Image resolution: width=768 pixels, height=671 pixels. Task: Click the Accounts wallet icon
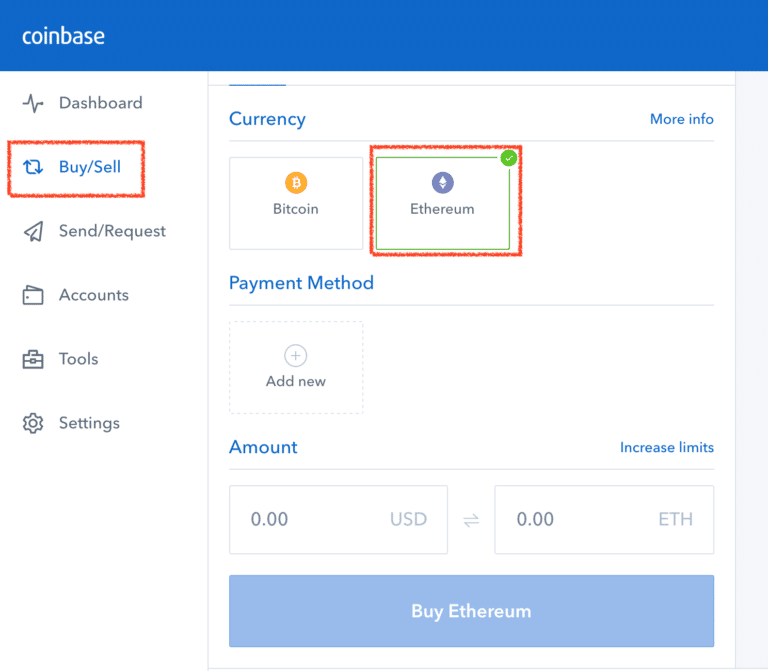pyautogui.click(x=33, y=295)
